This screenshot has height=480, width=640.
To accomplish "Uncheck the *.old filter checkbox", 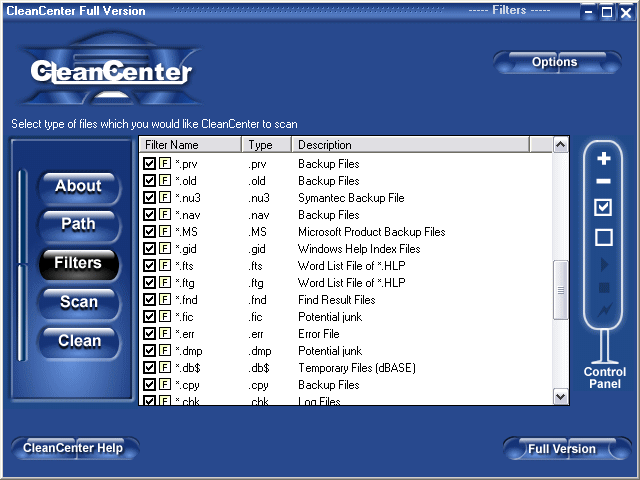I will (x=149, y=180).
